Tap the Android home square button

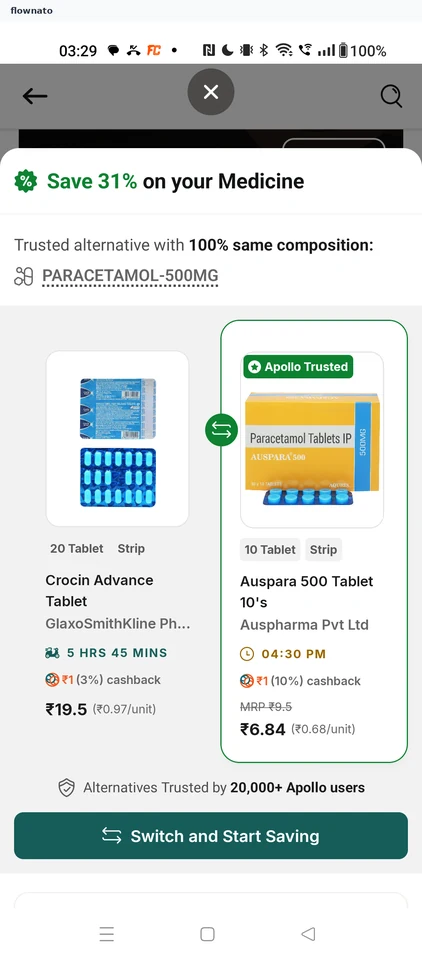click(208, 934)
